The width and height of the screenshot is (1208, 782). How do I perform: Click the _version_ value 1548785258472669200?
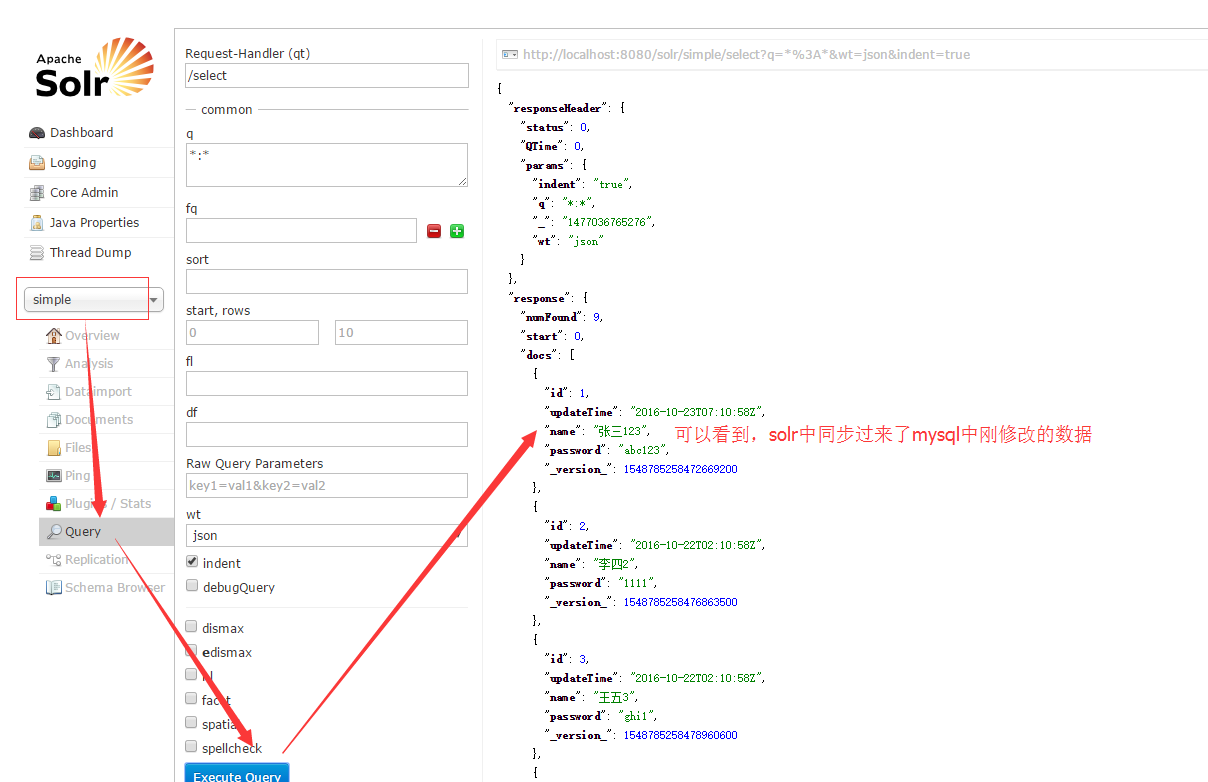(680, 469)
